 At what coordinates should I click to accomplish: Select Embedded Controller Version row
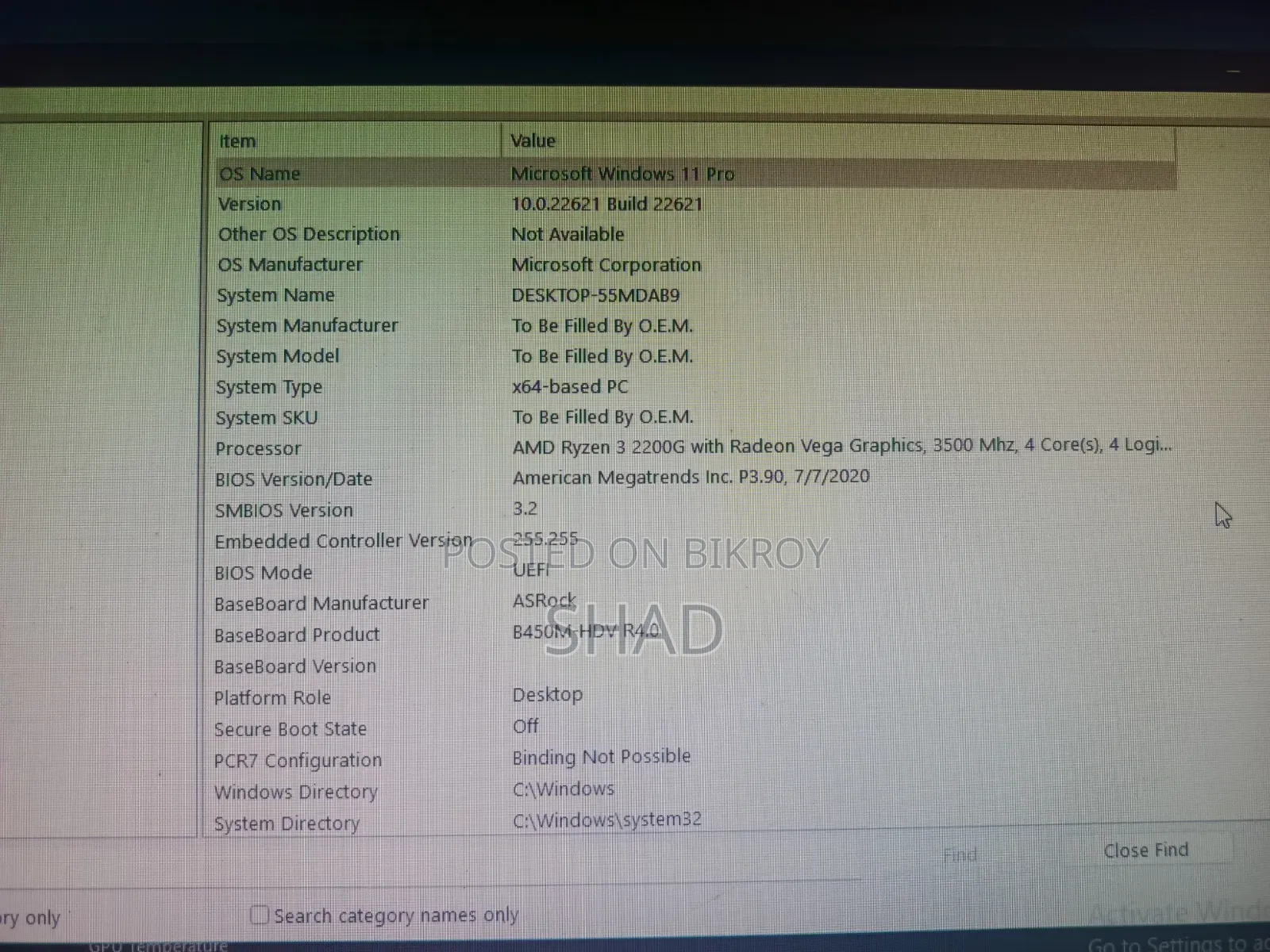pyautogui.click(x=695, y=540)
